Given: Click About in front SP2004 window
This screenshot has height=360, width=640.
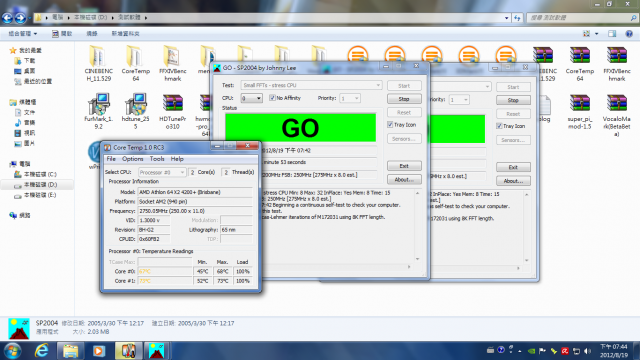Looking at the screenshot, I should (x=404, y=180).
